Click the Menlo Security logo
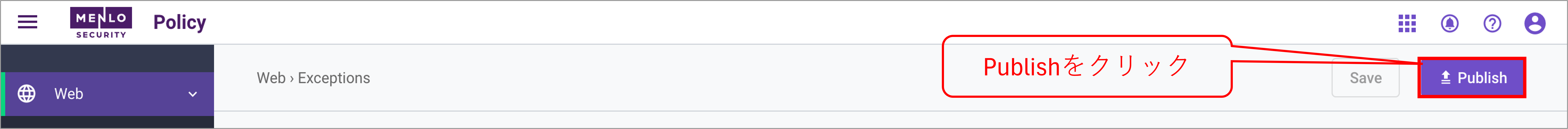Viewport: 1568px width, 129px height. pyautogui.click(x=101, y=23)
